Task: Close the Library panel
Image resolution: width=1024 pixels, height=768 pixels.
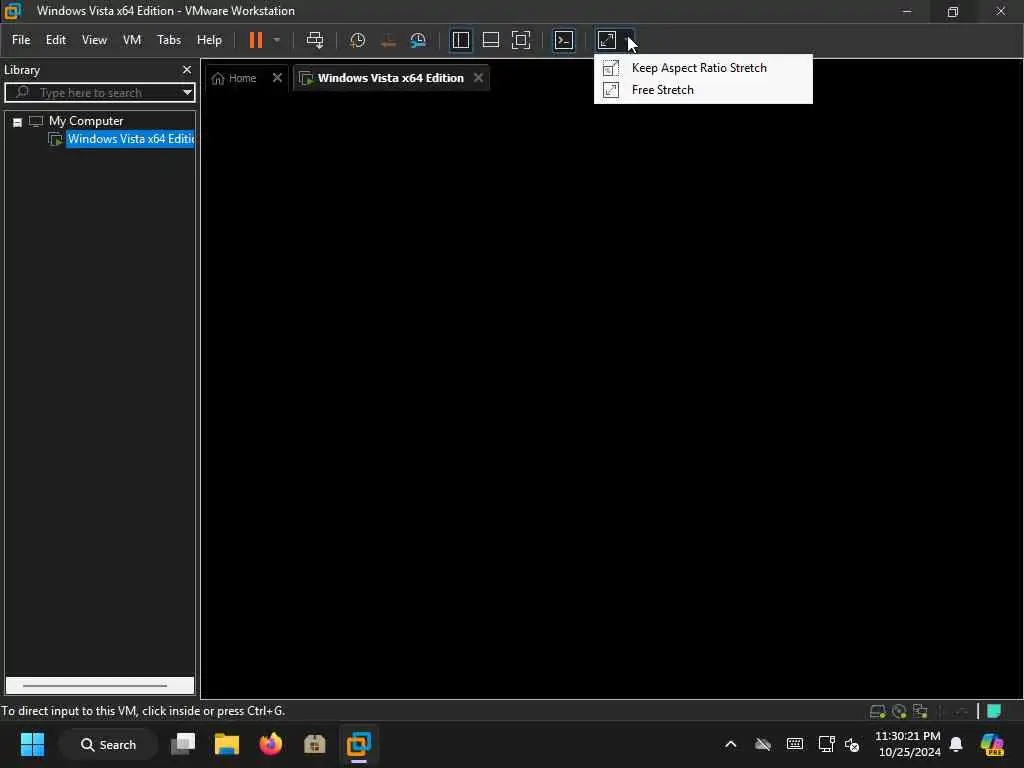Action: click(x=187, y=69)
